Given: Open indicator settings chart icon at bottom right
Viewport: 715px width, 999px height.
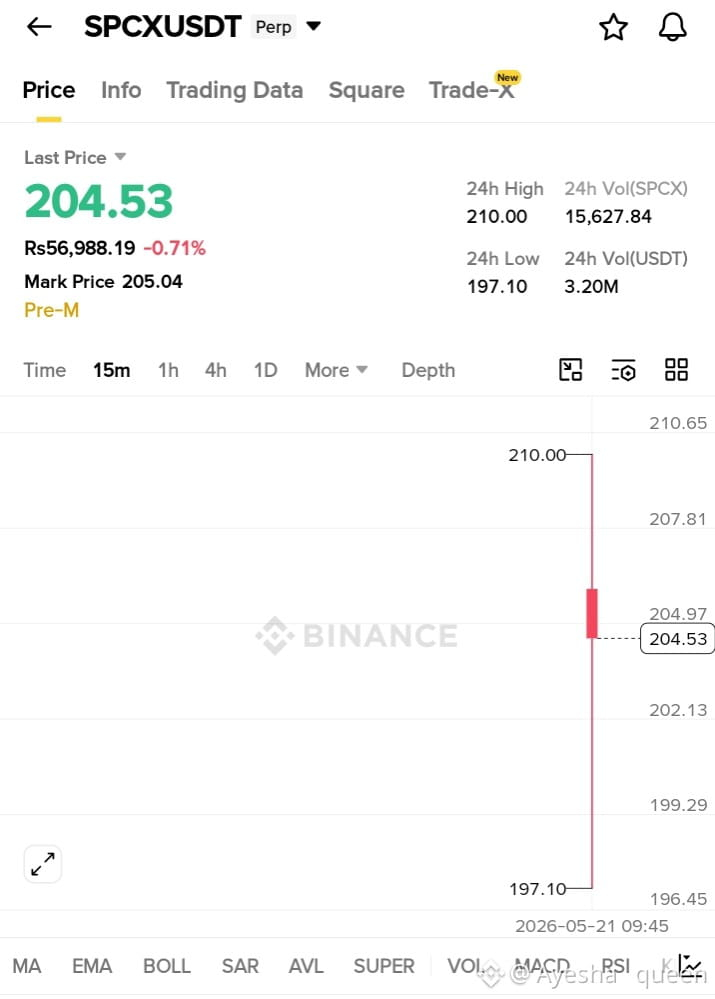Looking at the screenshot, I should [x=691, y=966].
